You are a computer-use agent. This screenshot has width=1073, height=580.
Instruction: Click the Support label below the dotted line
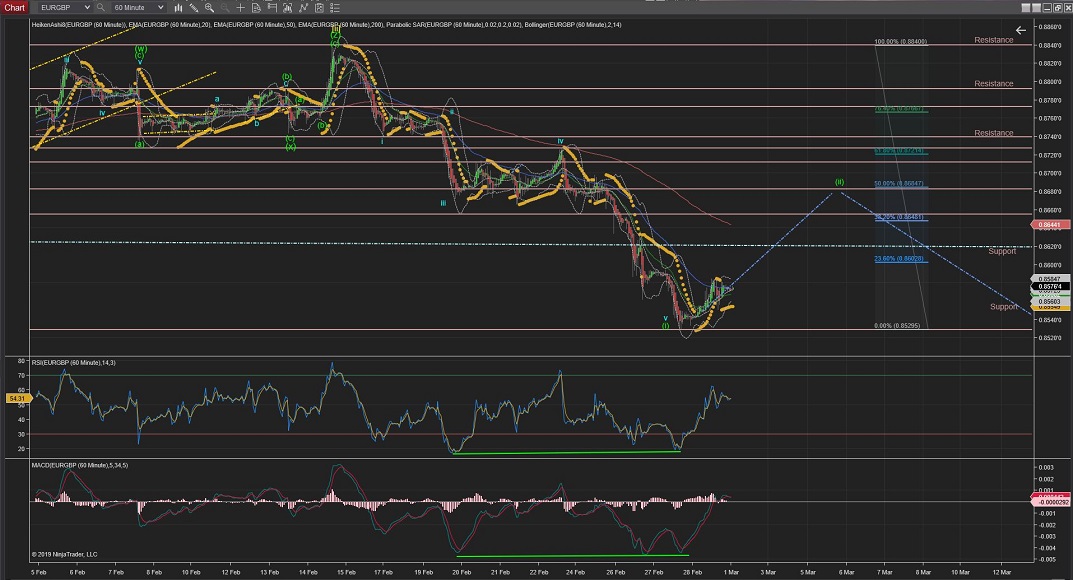click(1003, 251)
